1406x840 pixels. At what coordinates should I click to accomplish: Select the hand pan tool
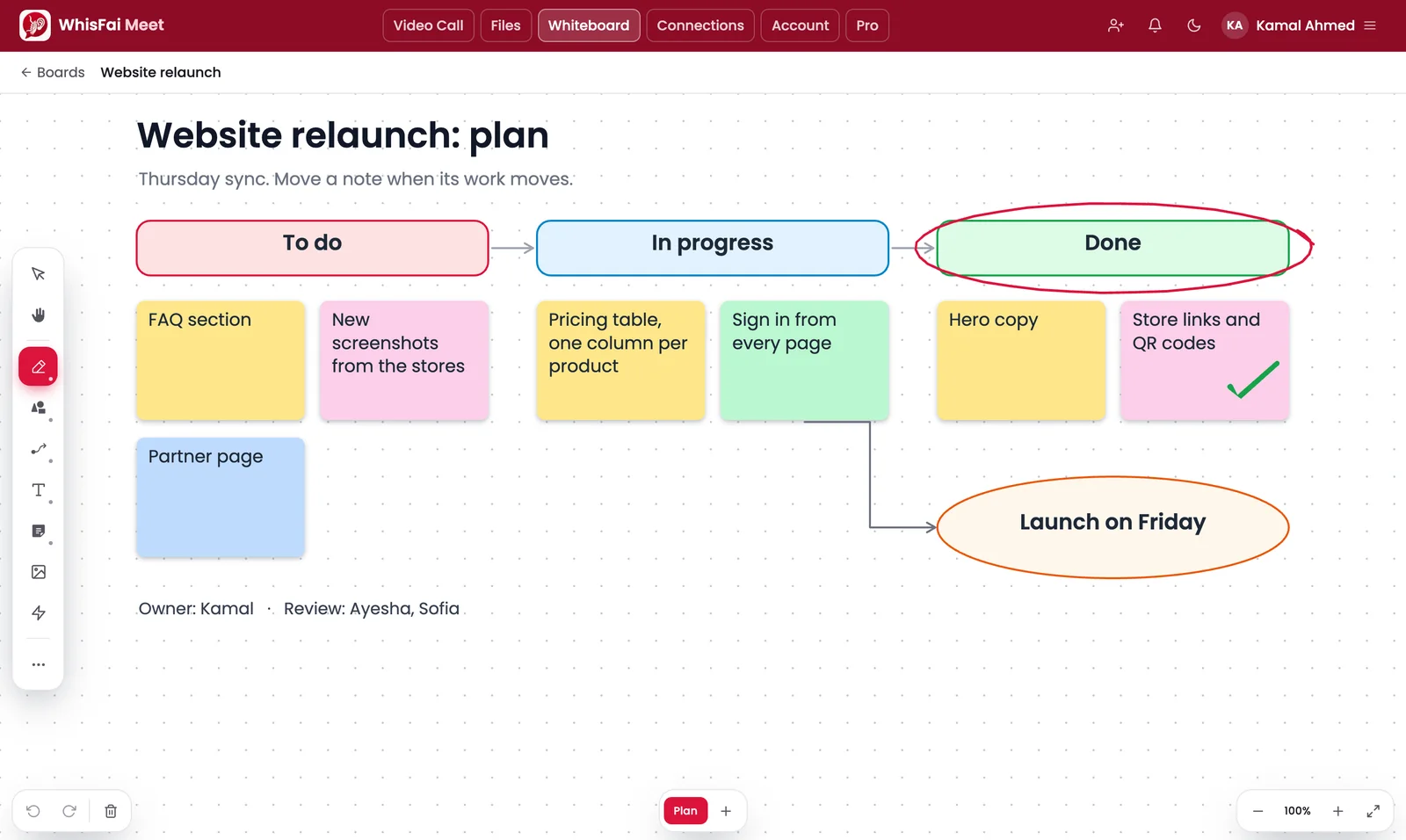[38, 315]
